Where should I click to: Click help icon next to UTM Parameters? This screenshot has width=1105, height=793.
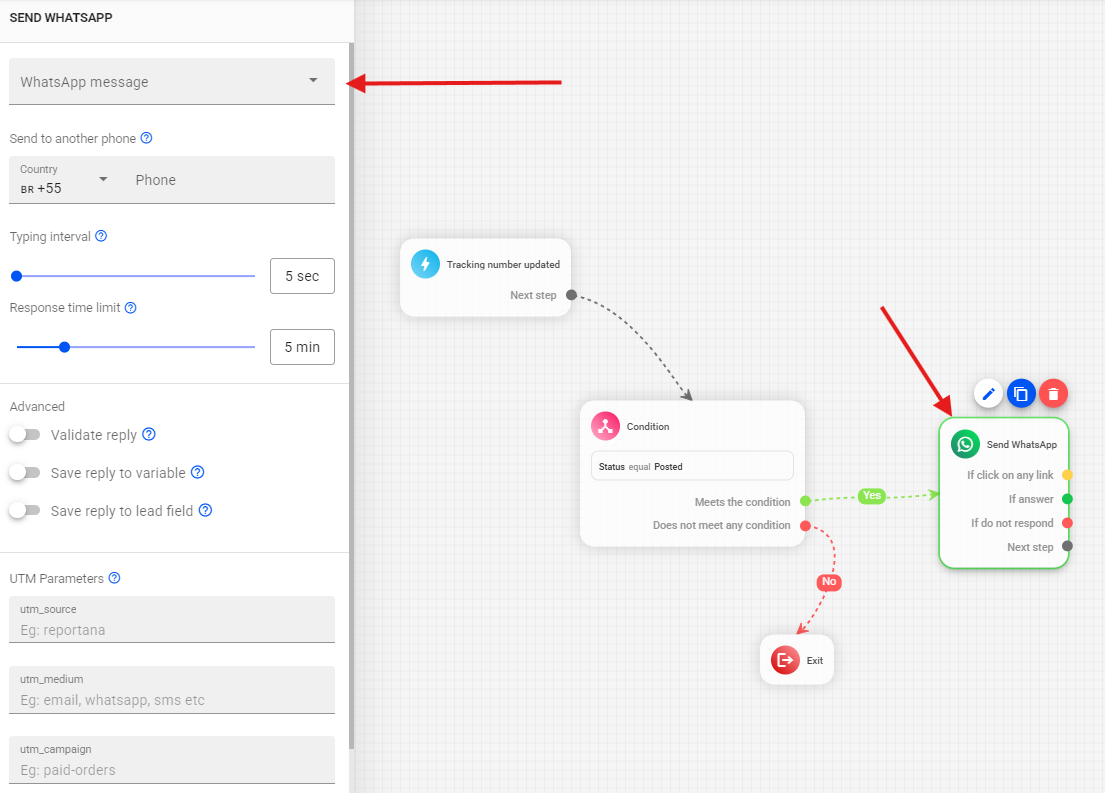coord(114,578)
